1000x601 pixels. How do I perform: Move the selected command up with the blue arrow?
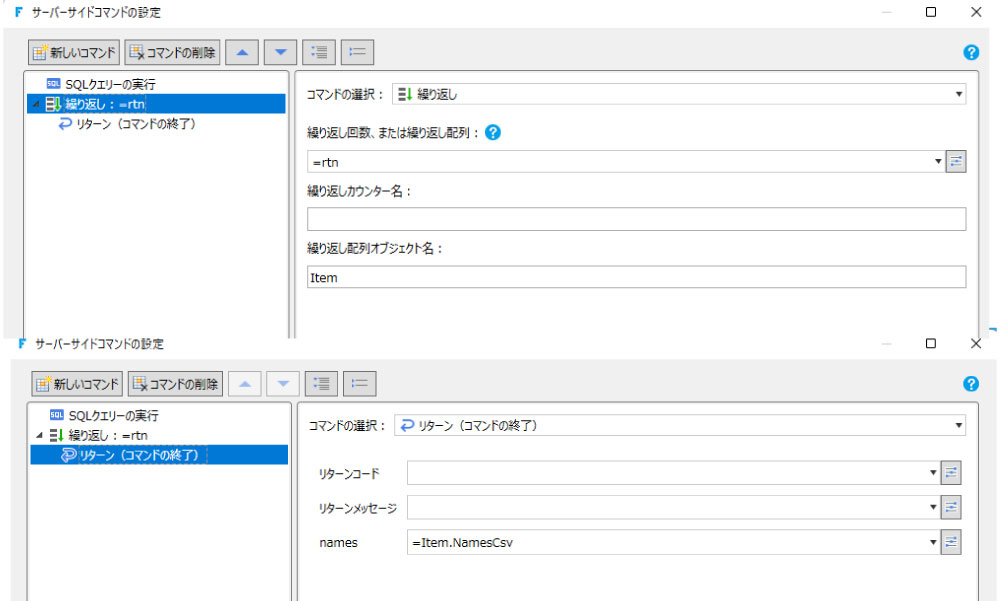click(244, 52)
